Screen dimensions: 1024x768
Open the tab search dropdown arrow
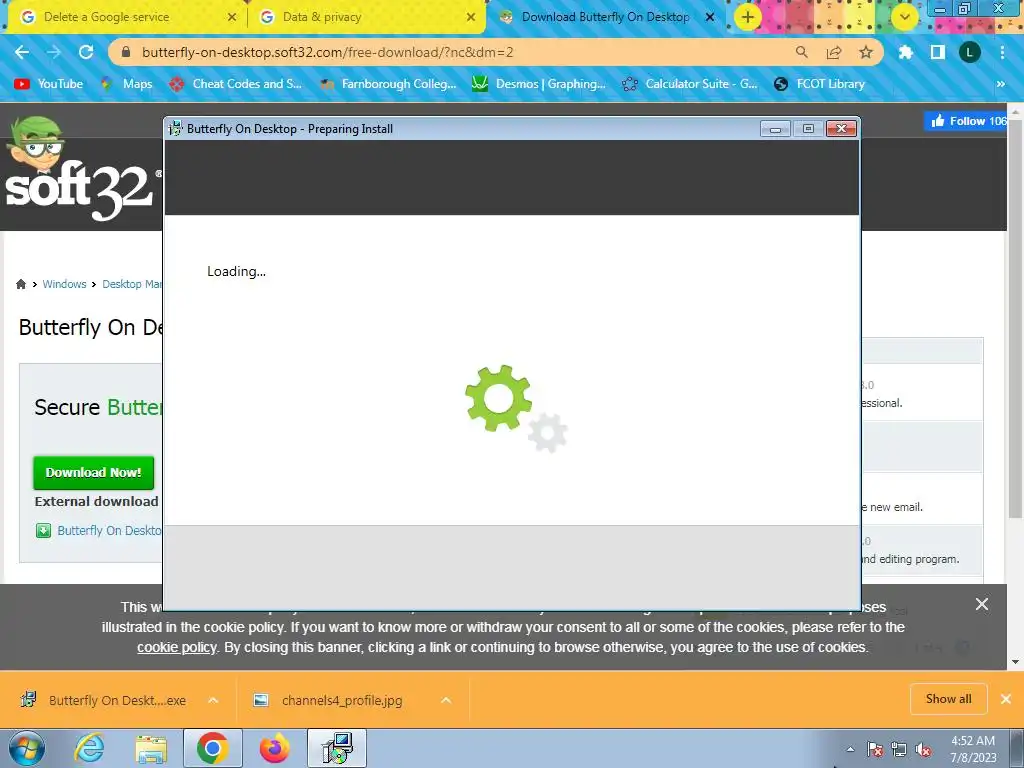tap(904, 17)
